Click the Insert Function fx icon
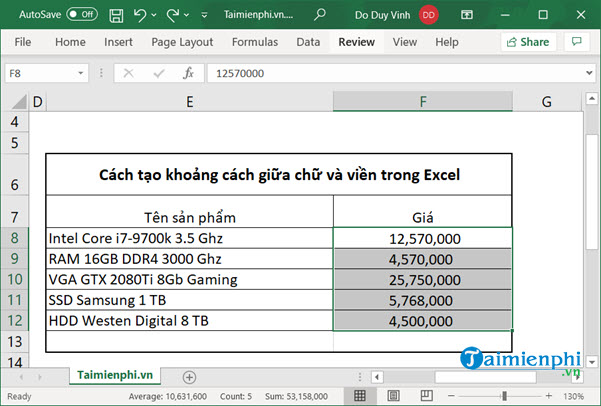 click(x=188, y=73)
